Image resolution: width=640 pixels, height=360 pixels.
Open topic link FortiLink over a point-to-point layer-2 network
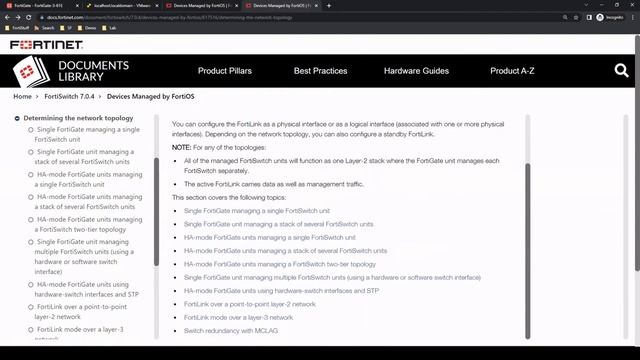(249, 304)
